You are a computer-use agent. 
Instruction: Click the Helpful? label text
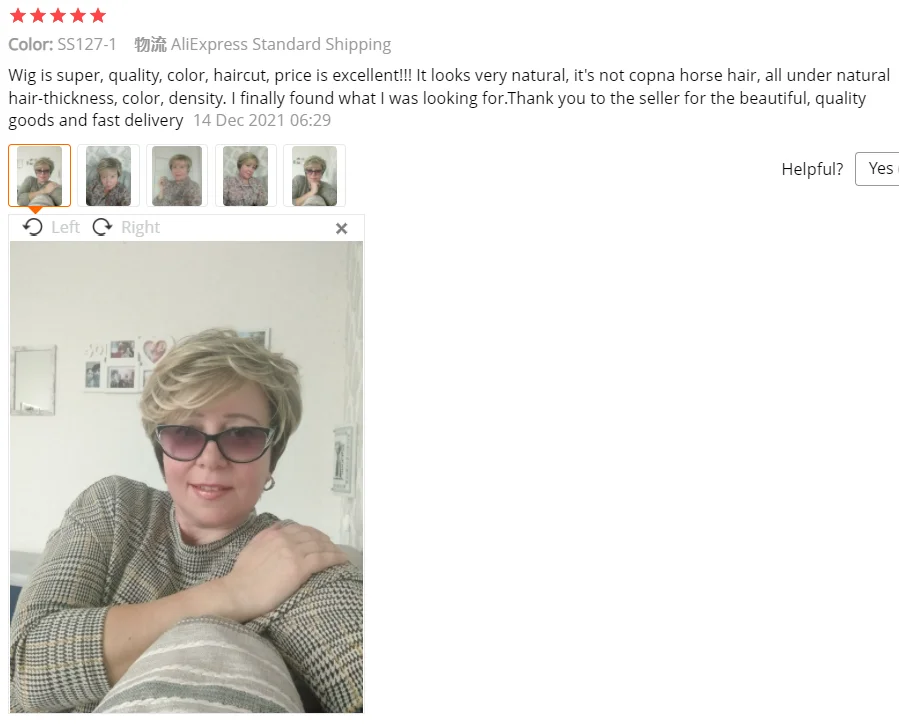click(x=812, y=169)
